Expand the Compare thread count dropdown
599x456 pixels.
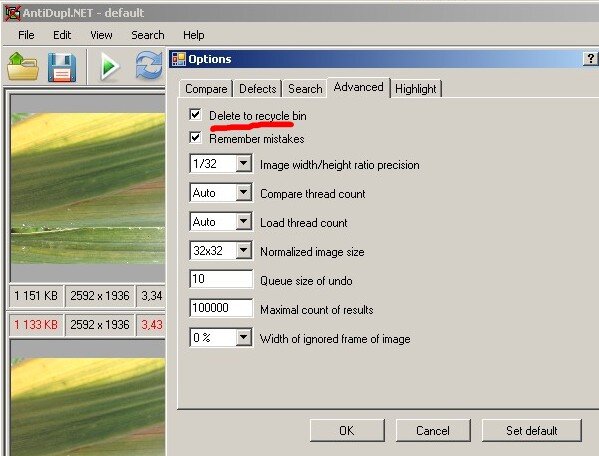click(243, 192)
